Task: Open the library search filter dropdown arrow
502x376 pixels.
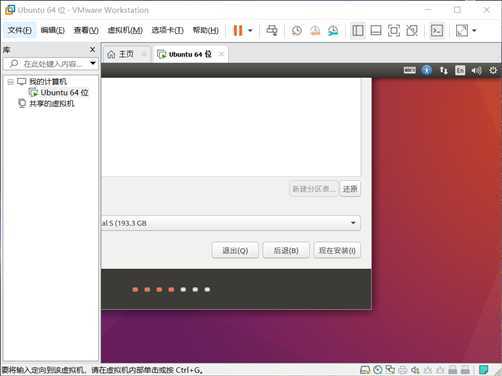Action: (93, 63)
